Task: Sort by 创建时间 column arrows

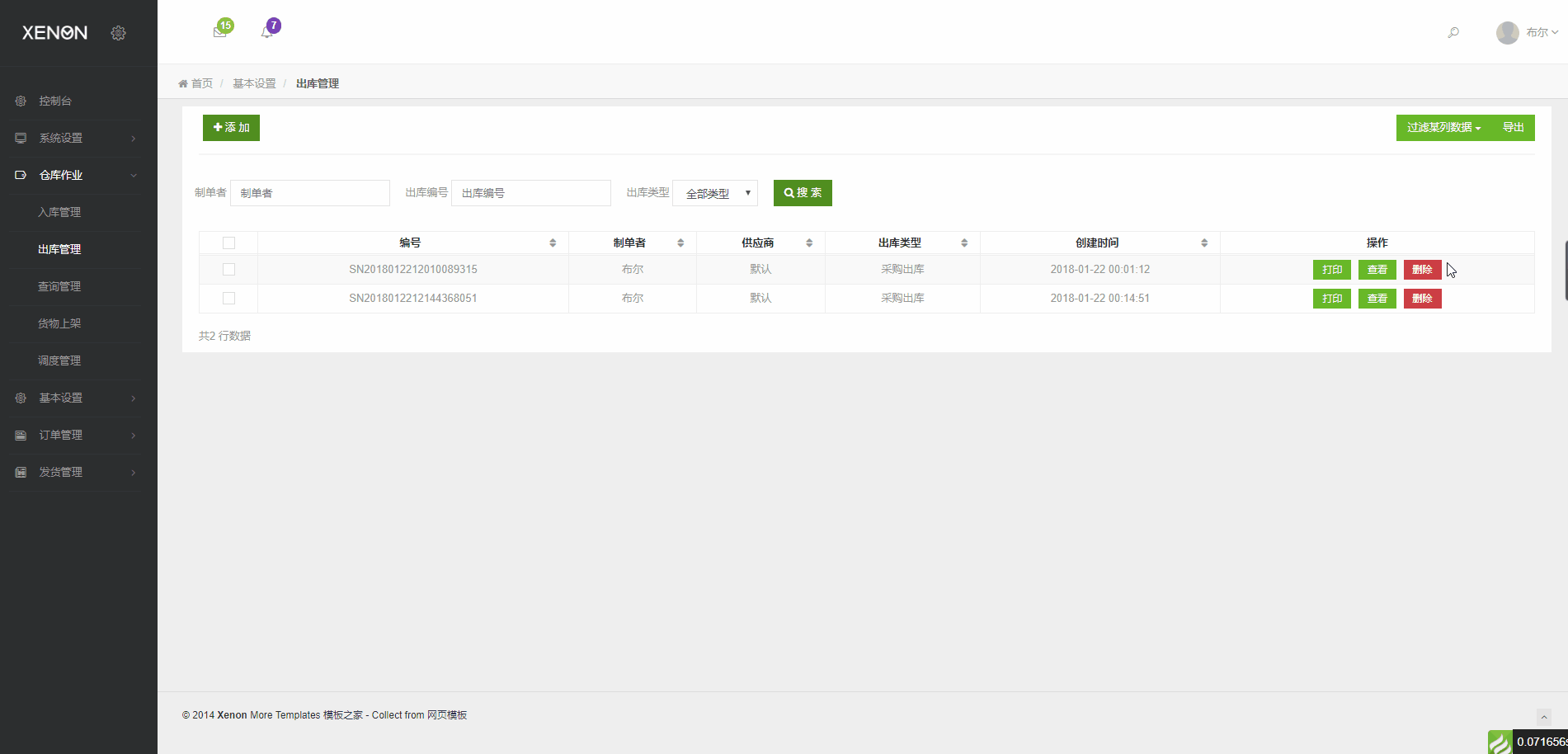Action: (1204, 243)
